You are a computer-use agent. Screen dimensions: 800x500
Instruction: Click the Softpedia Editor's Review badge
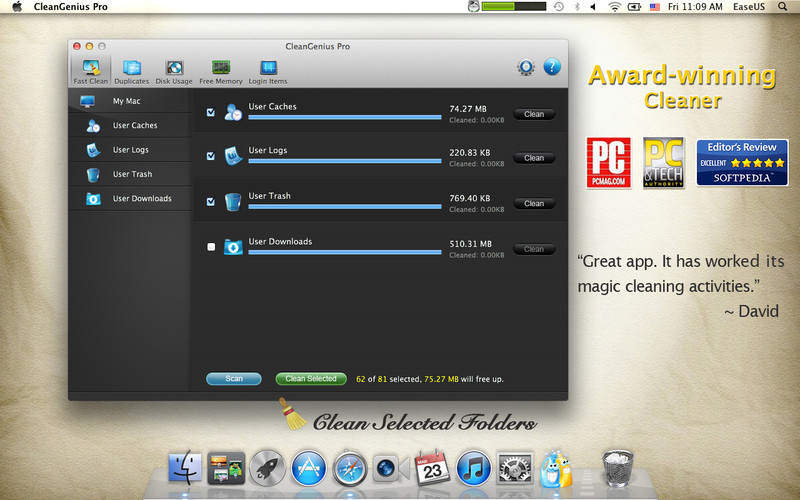click(742, 163)
